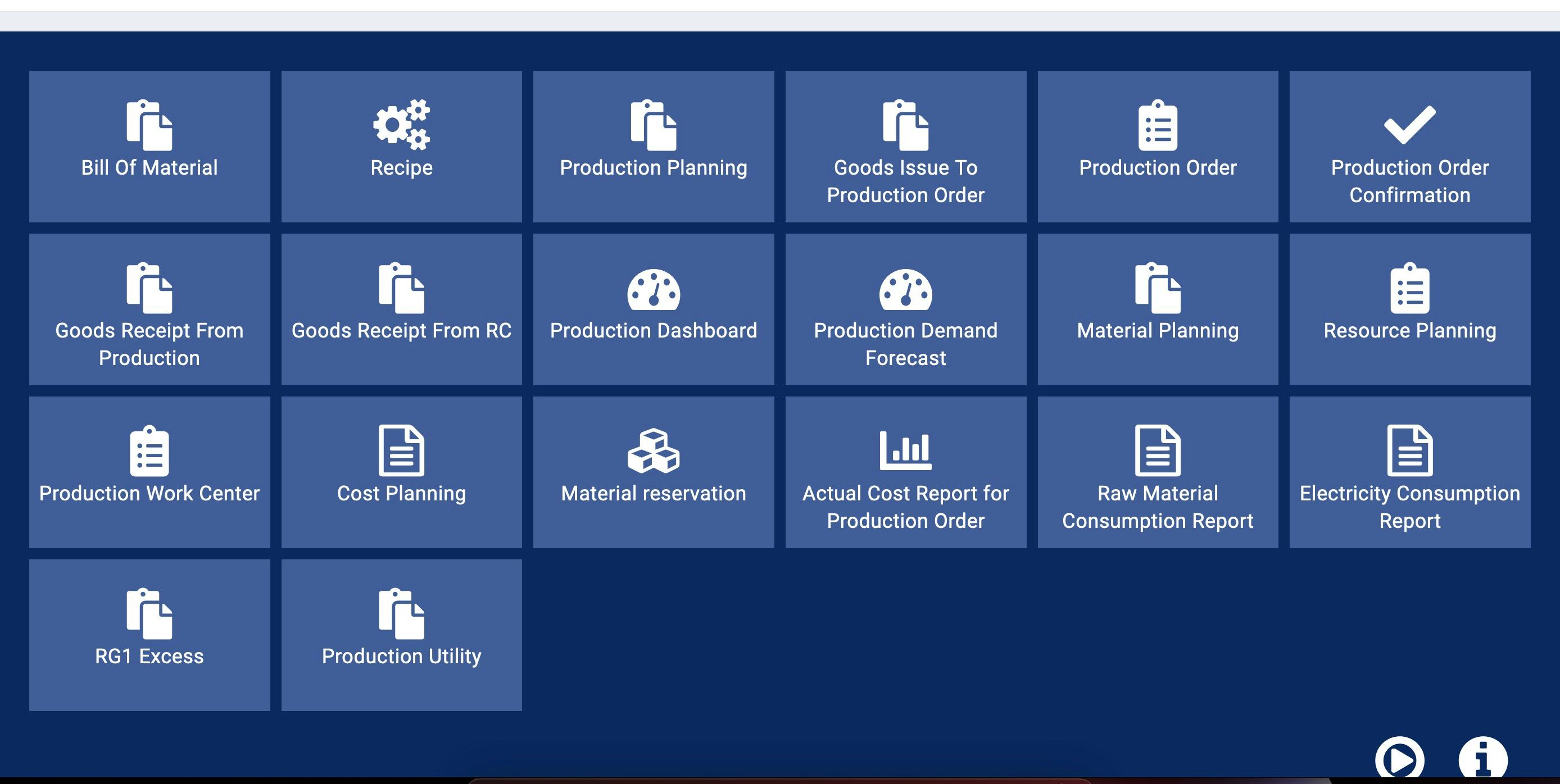Go to the Material Planning tile
The image size is (1560, 784).
(1157, 309)
